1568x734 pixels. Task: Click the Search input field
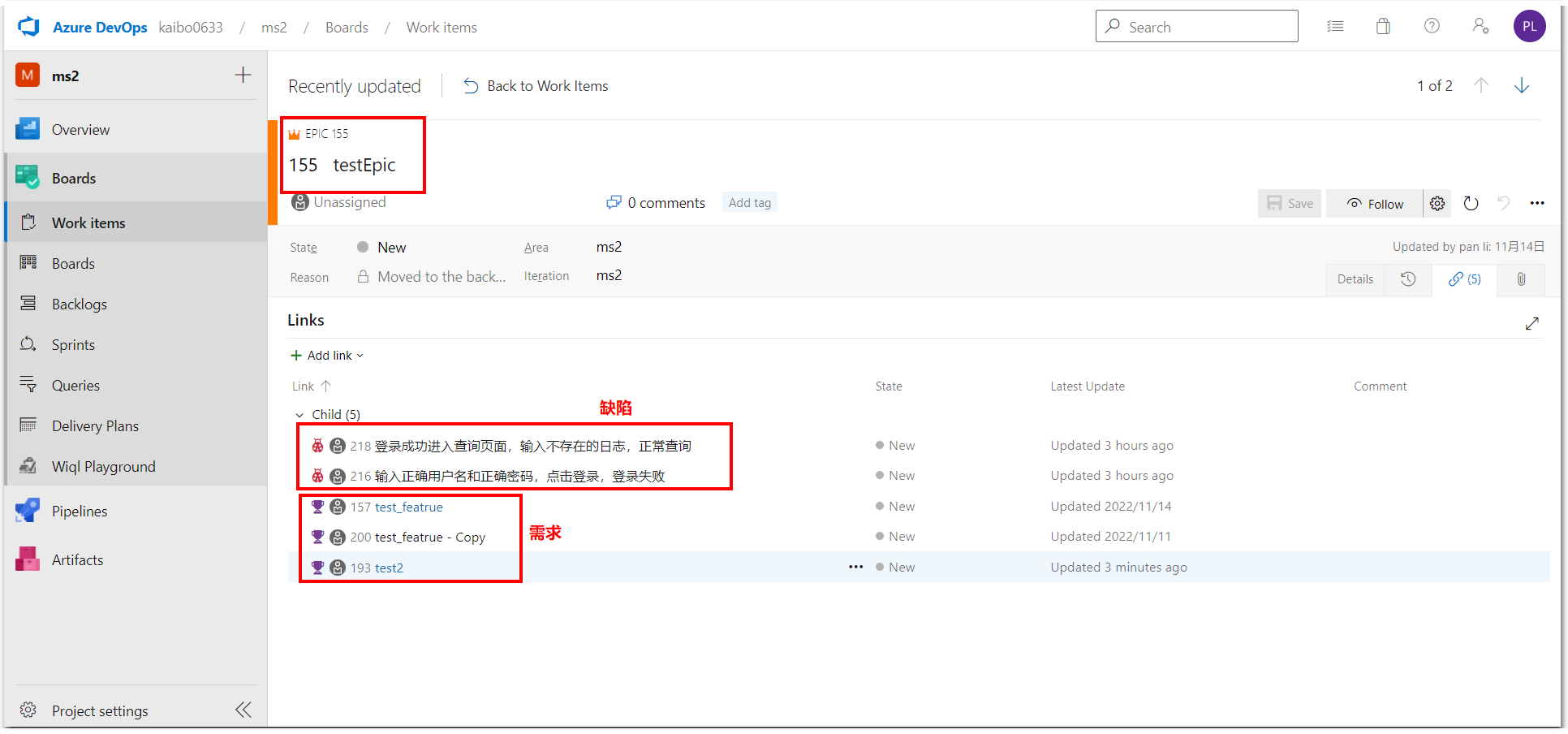pos(1196,26)
